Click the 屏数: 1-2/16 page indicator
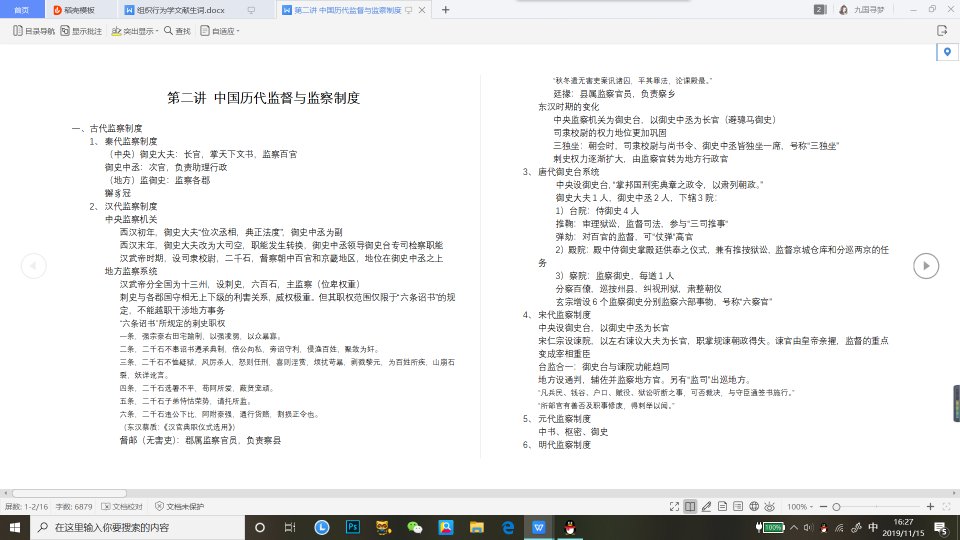The image size is (960, 540). [26, 506]
